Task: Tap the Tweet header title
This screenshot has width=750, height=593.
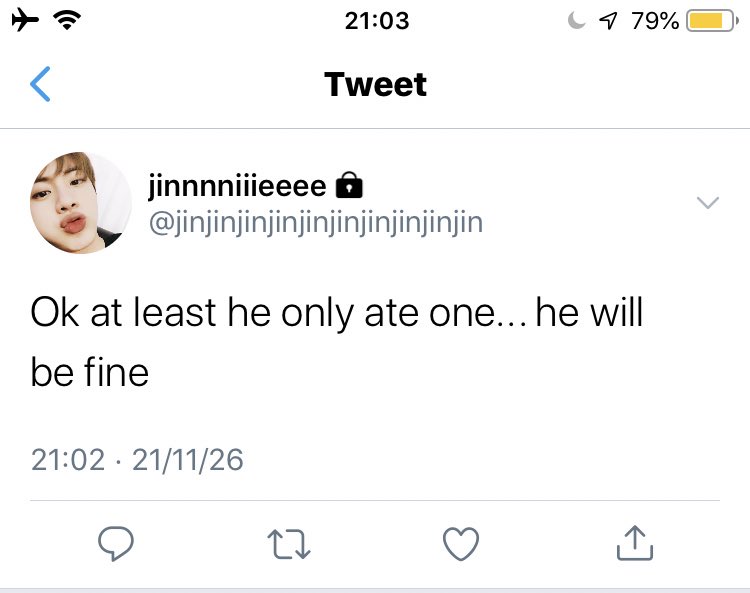Action: click(375, 85)
